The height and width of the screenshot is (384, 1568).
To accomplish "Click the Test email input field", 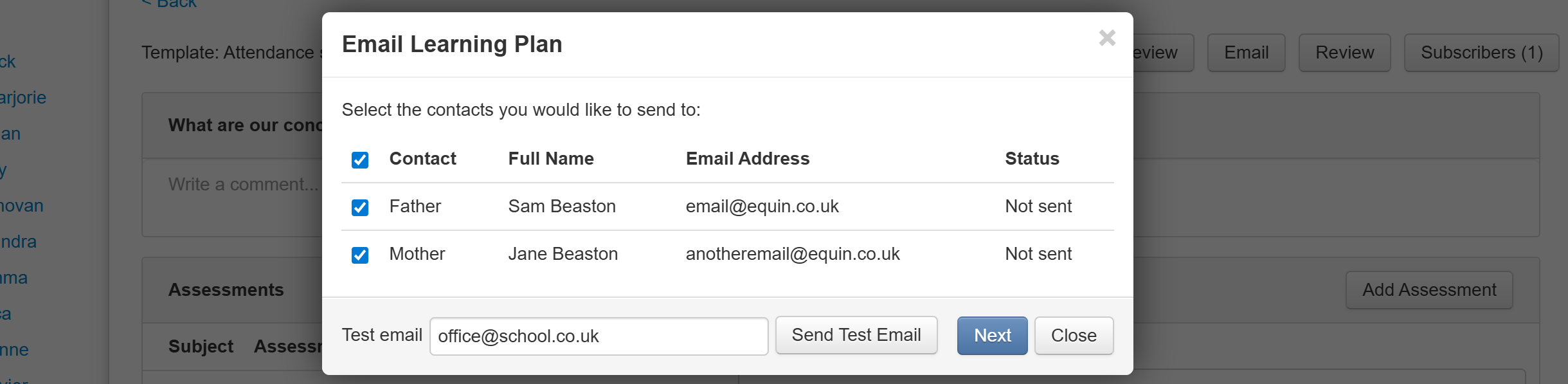I will click(x=598, y=336).
